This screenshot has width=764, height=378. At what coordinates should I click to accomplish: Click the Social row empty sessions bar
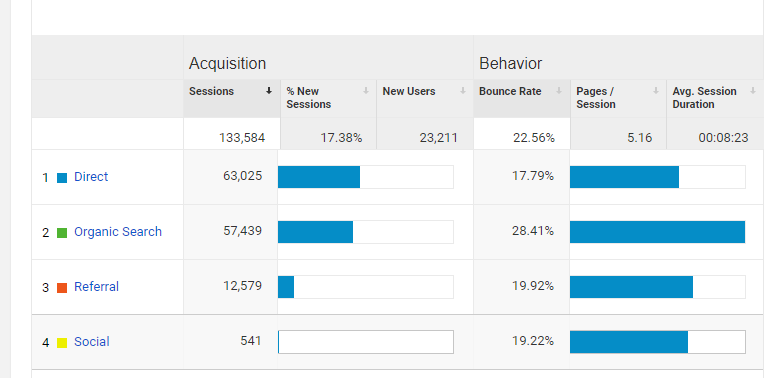tap(366, 342)
